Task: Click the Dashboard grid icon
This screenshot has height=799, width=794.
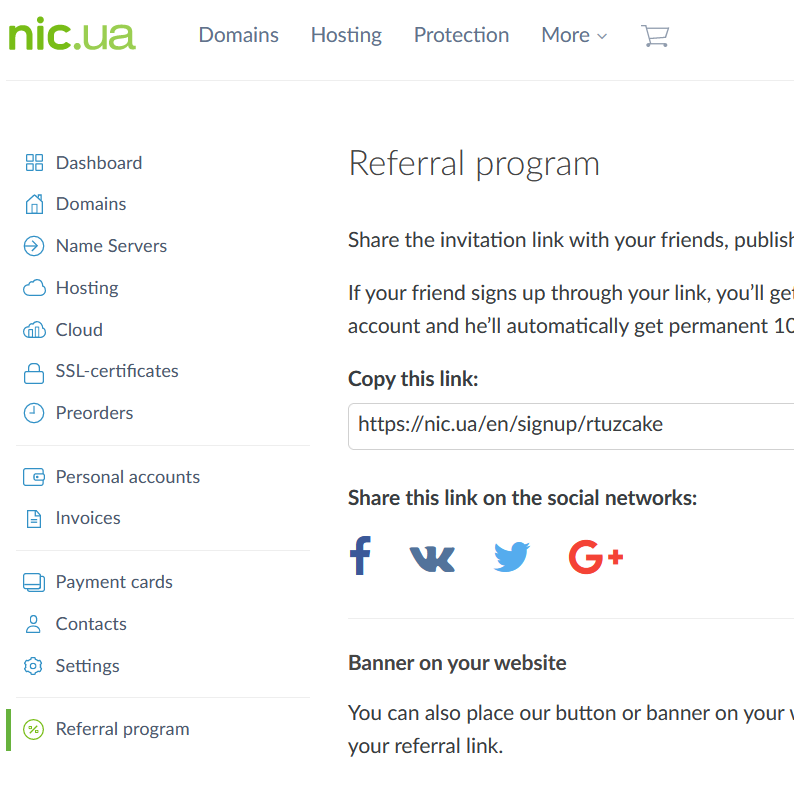Action: click(34, 163)
